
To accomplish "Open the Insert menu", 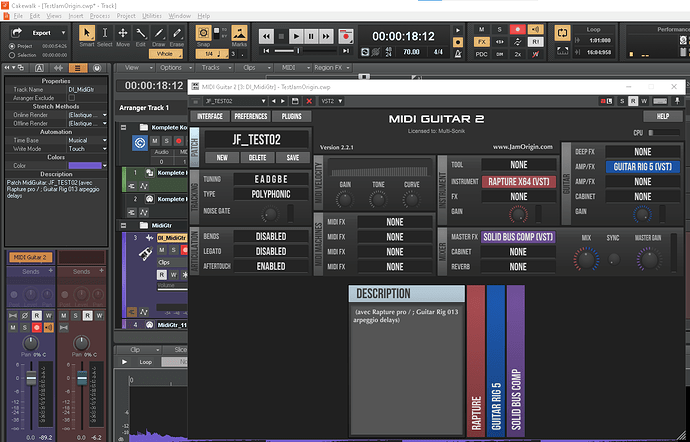I will pos(76,16).
